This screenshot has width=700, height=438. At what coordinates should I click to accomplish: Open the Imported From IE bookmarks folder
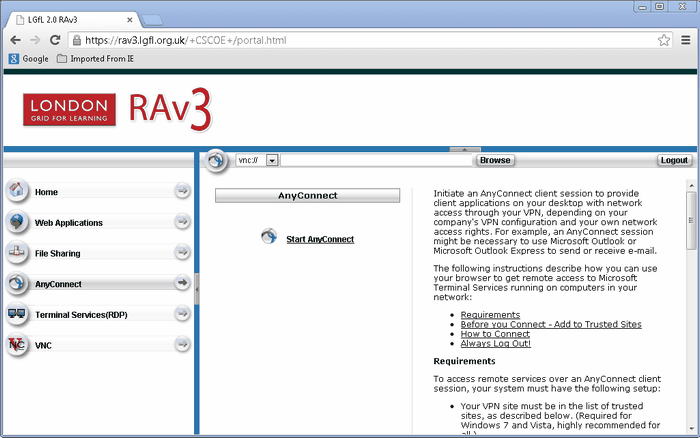click(x=95, y=58)
